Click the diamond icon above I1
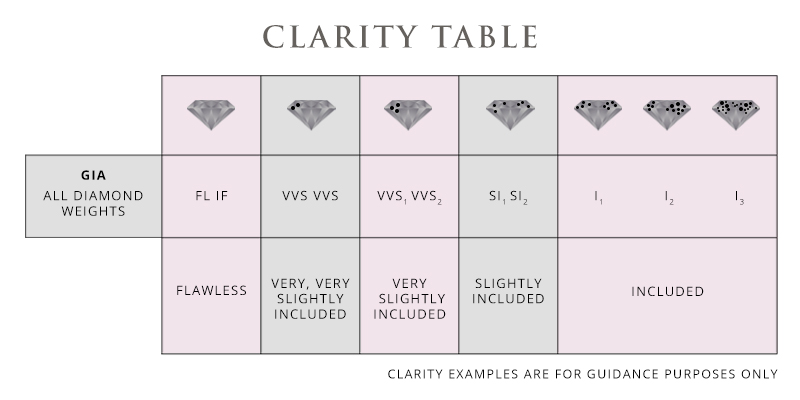This screenshot has height=400, width=800. (597, 114)
